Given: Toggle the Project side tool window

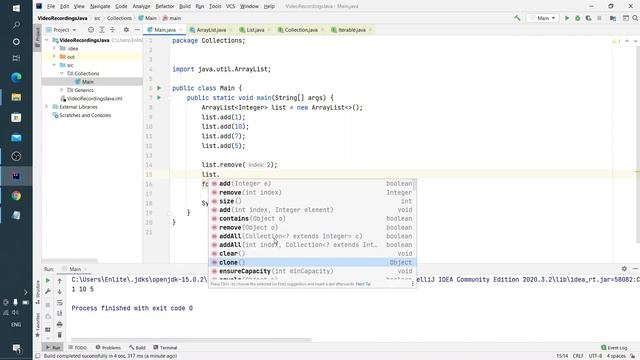Looking at the screenshot, I should pos(38,39).
